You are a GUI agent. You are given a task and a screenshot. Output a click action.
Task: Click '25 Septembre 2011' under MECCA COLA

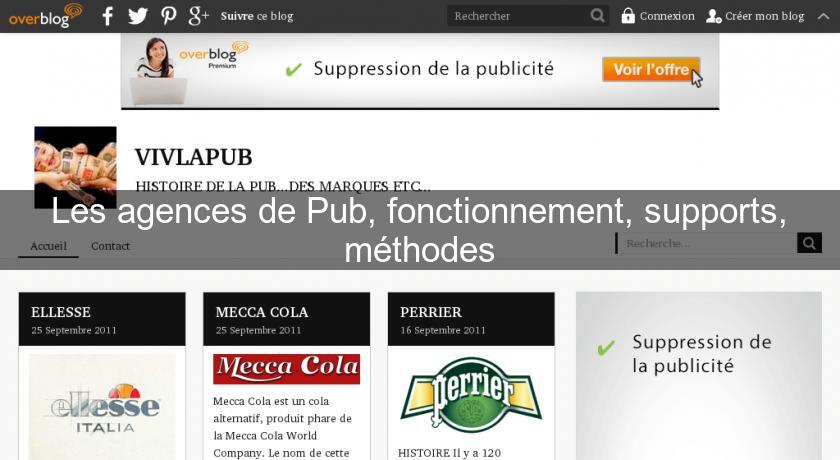pyautogui.click(x=258, y=330)
